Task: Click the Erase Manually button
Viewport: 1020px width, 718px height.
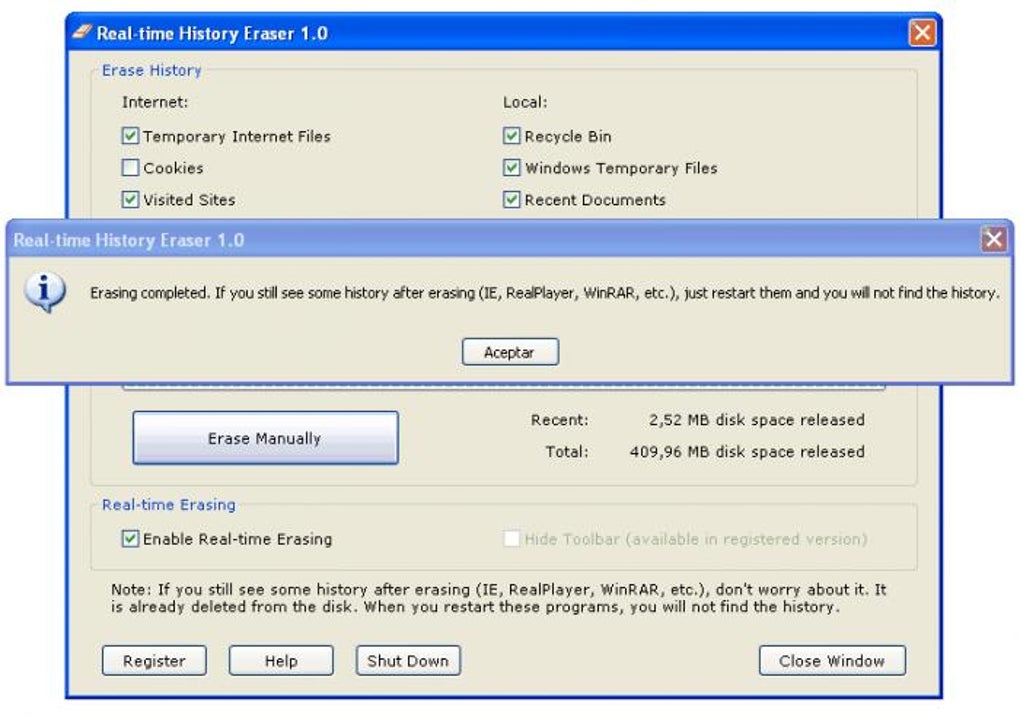Action: [265, 437]
